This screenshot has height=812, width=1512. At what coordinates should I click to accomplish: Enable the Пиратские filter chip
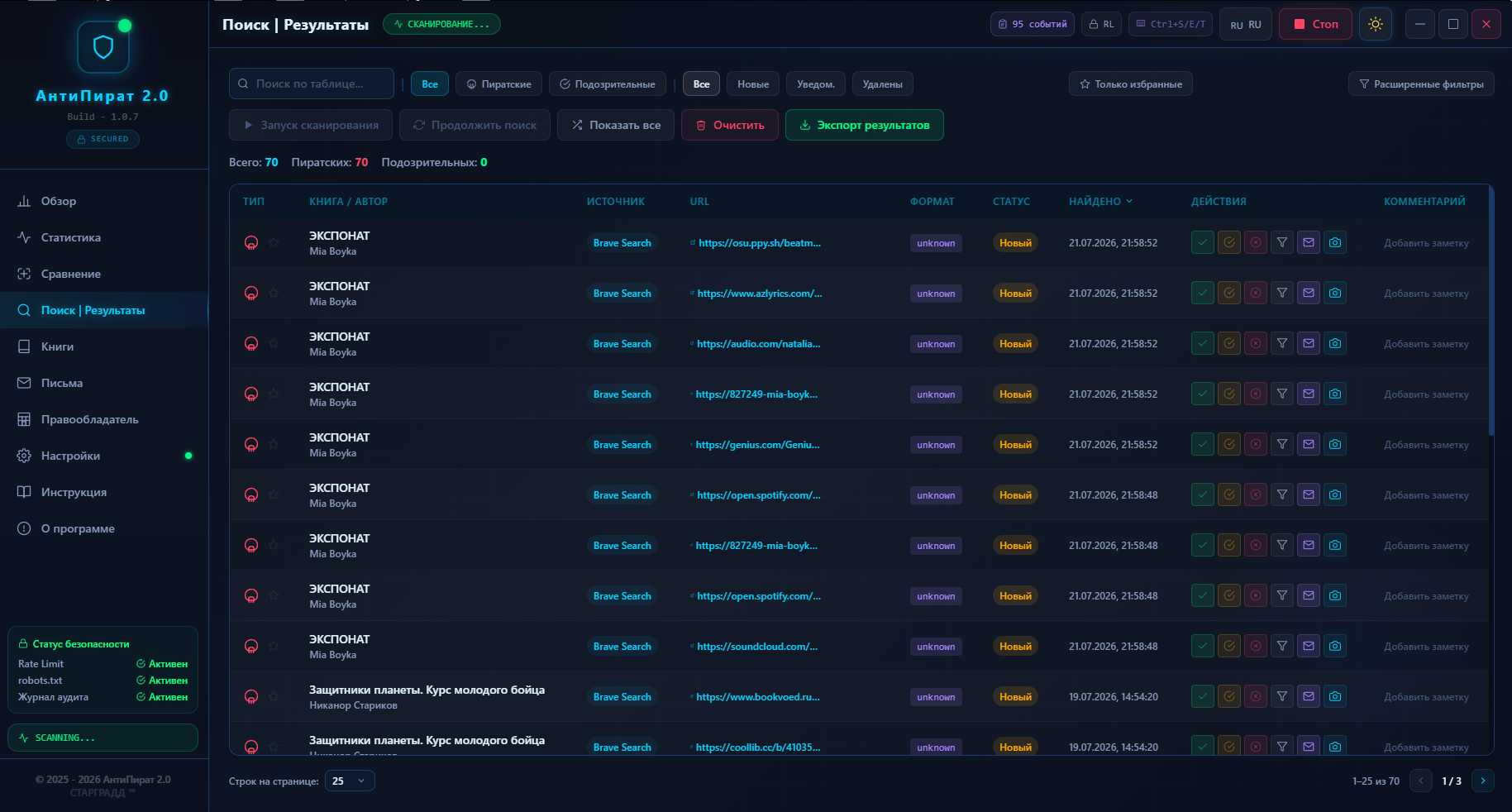coord(499,84)
